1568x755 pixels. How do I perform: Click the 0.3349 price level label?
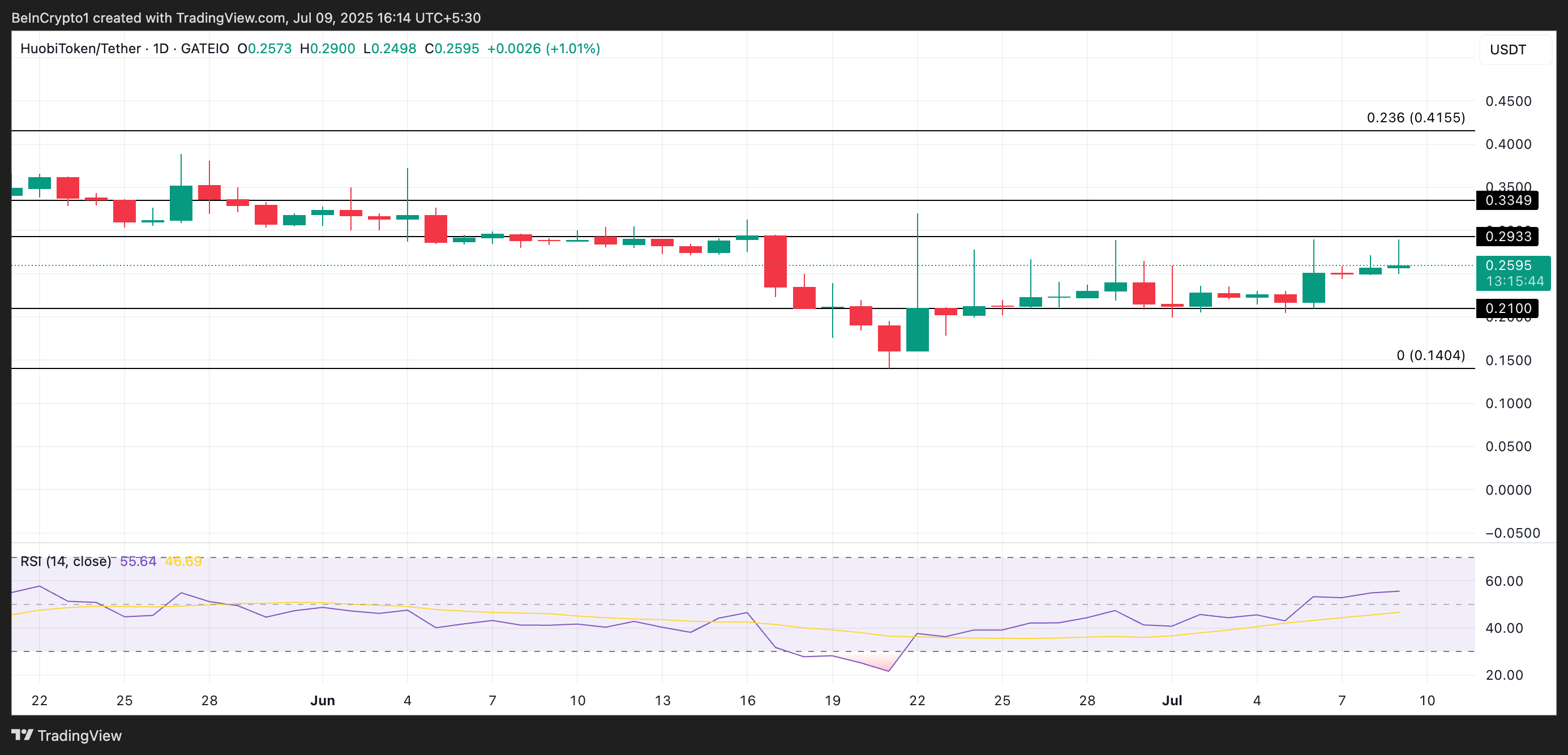[1507, 200]
